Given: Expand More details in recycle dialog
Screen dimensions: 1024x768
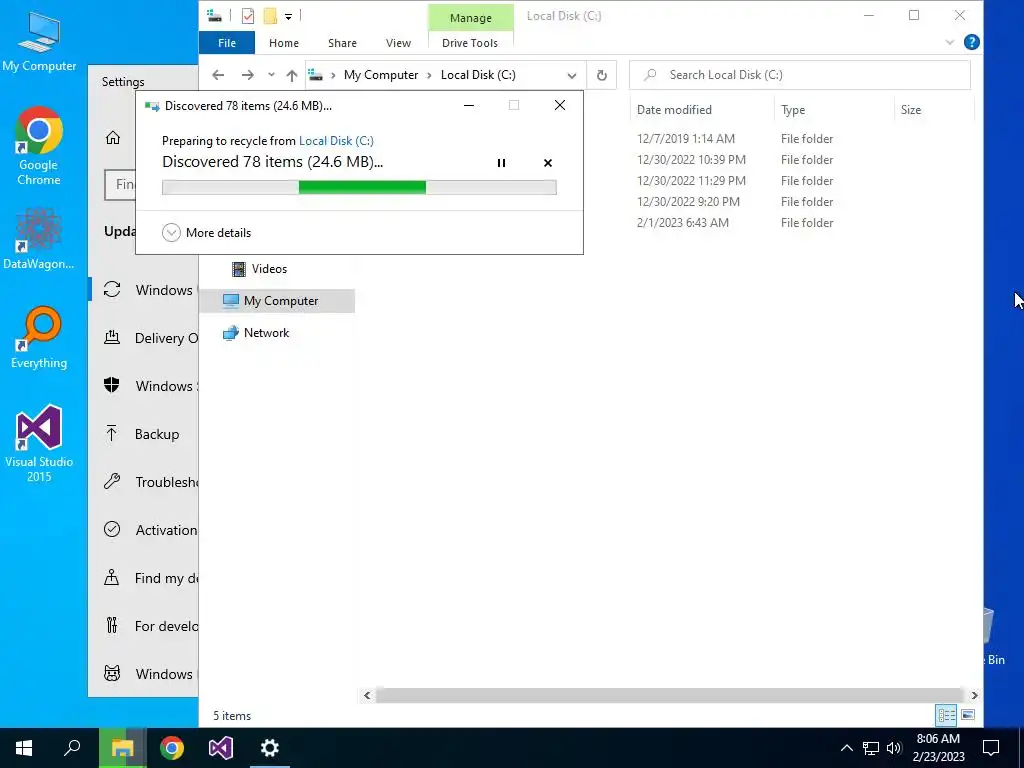Looking at the screenshot, I should pos(206,232).
